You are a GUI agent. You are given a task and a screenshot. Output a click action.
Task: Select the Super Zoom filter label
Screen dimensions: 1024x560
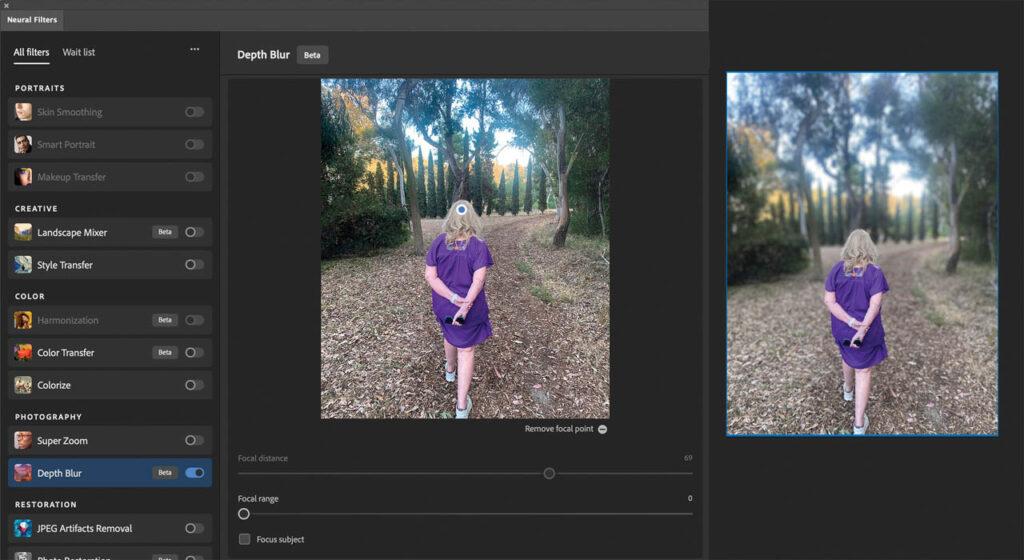coord(62,441)
